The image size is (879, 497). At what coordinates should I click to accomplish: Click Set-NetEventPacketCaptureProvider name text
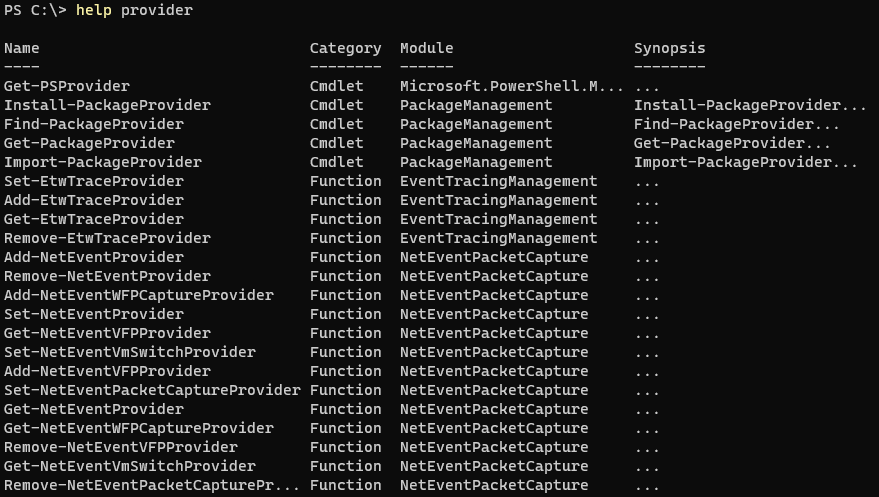[x=152, y=390]
